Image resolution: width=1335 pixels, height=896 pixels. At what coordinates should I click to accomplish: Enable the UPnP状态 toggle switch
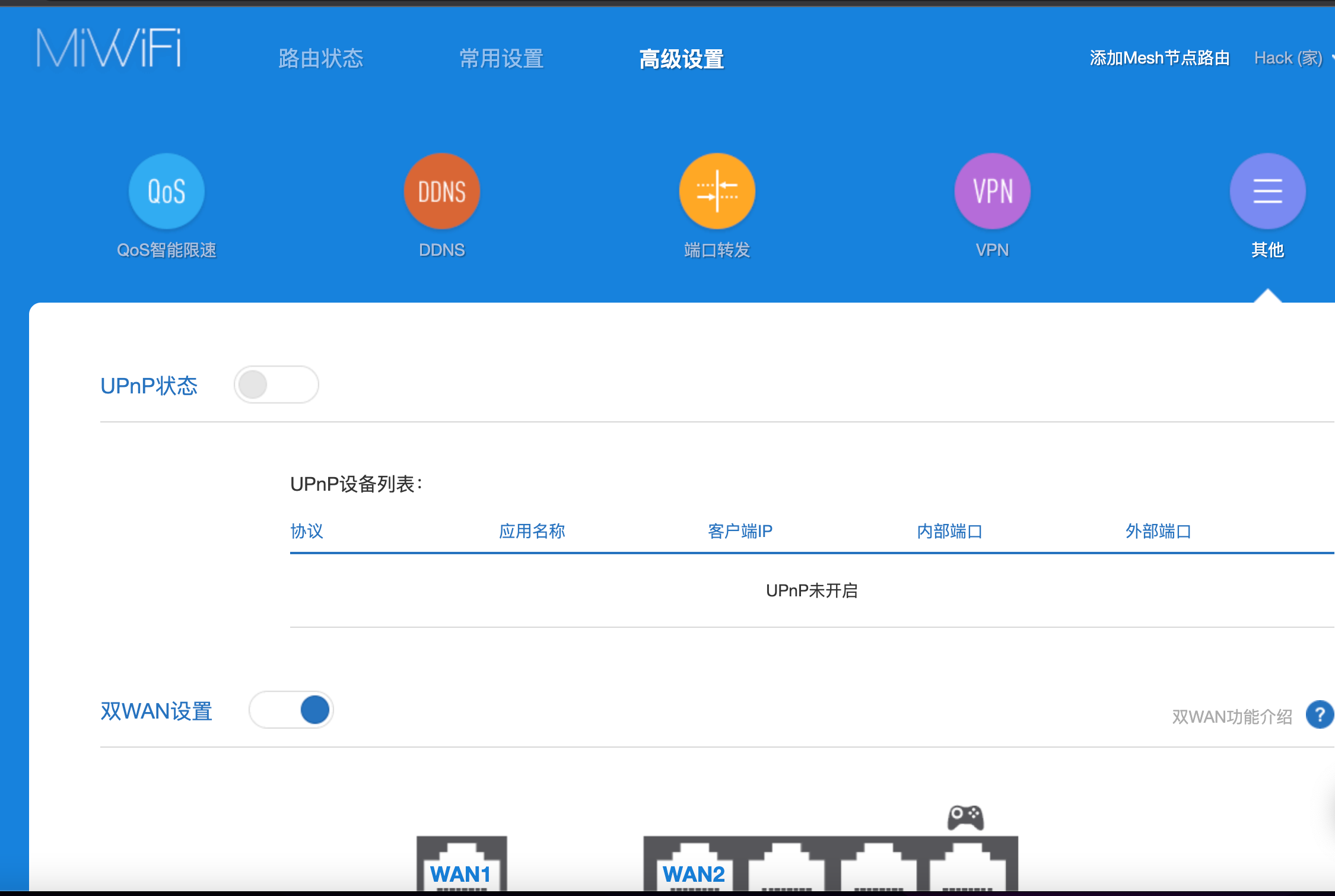click(x=276, y=385)
